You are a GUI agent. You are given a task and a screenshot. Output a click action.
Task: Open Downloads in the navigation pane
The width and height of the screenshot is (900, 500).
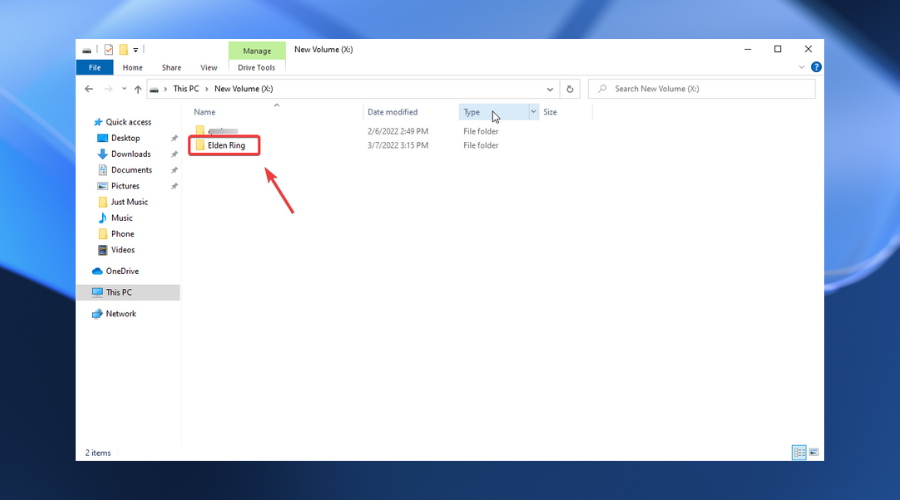pos(124,154)
